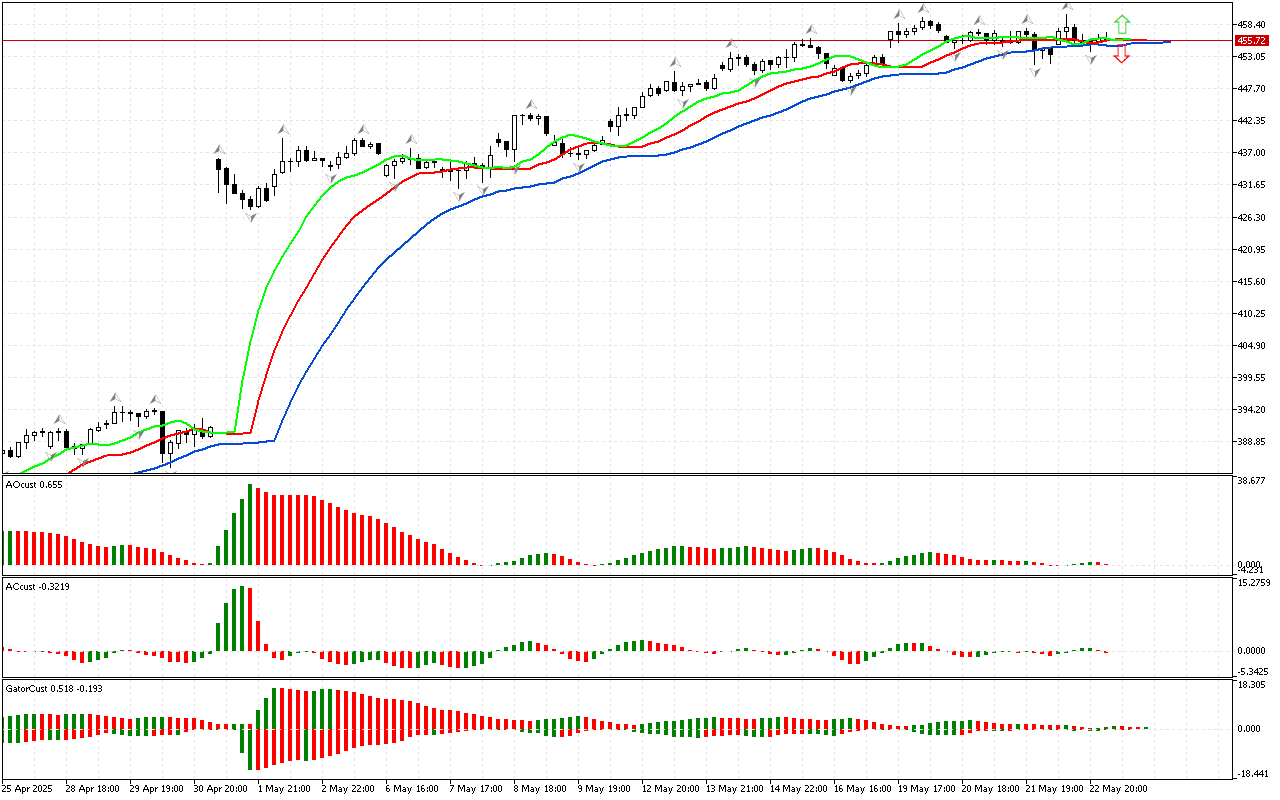Click the 38.677 AO scale value
This screenshot has width=1280, height=800.
coord(1252,481)
